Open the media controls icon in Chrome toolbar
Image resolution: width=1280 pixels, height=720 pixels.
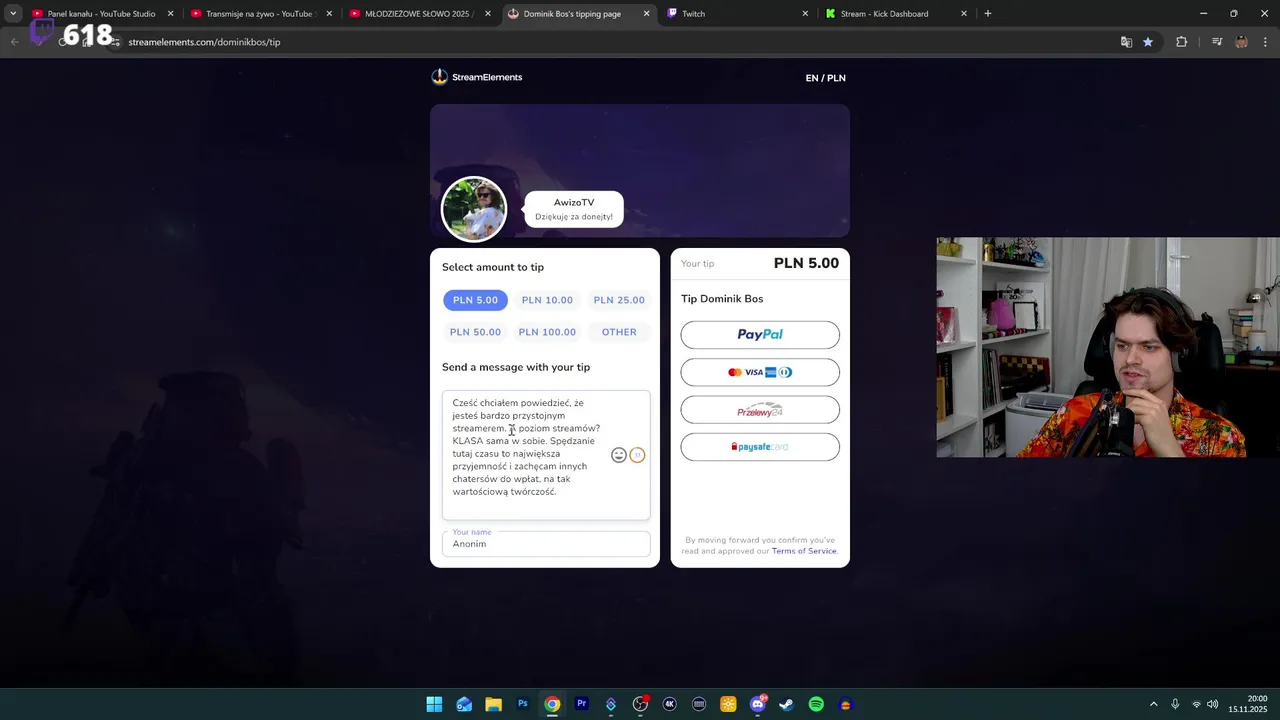click(1217, 42)
